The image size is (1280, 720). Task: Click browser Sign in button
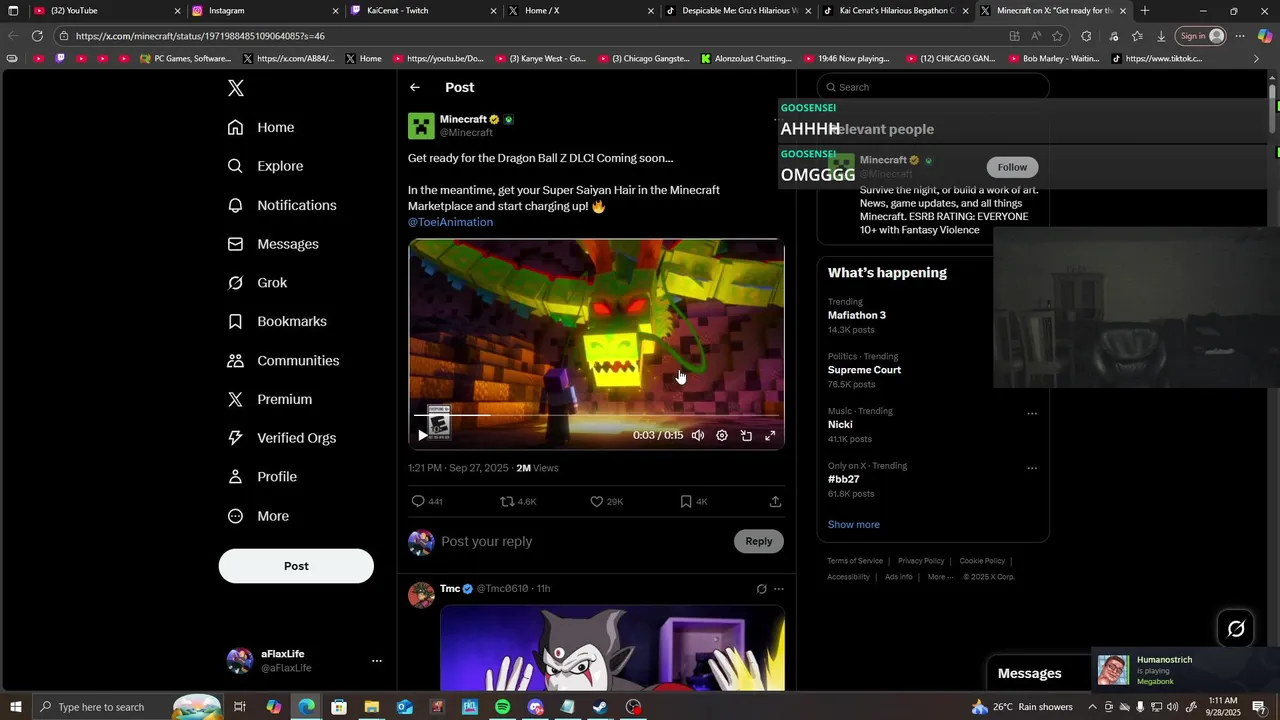(1201, 36)
